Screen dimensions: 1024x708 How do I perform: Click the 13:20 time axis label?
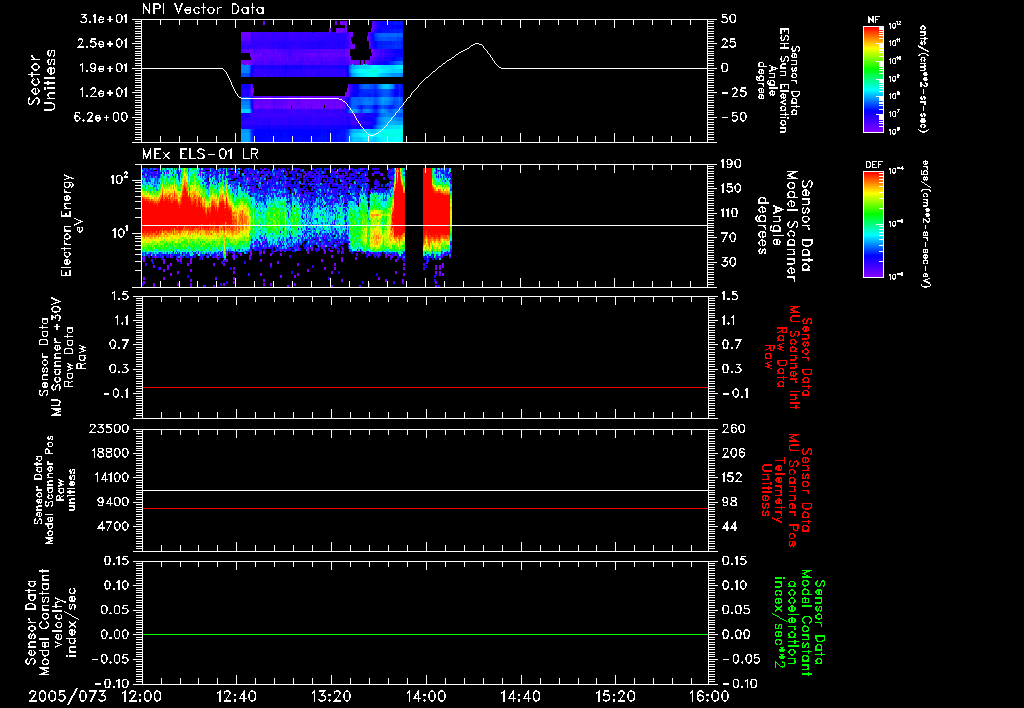[331, 696]
